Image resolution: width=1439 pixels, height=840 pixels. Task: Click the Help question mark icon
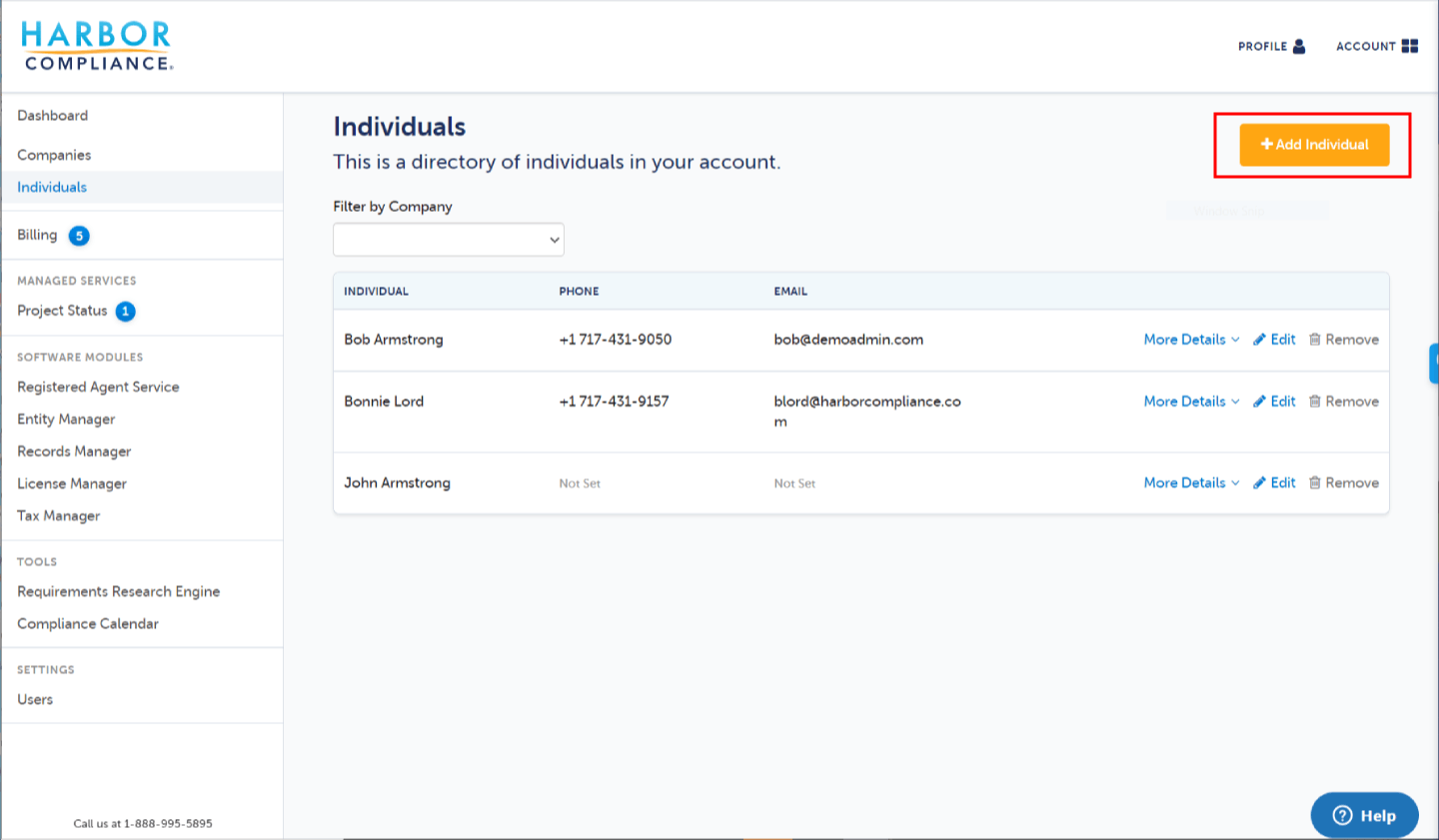[1343, 816]
